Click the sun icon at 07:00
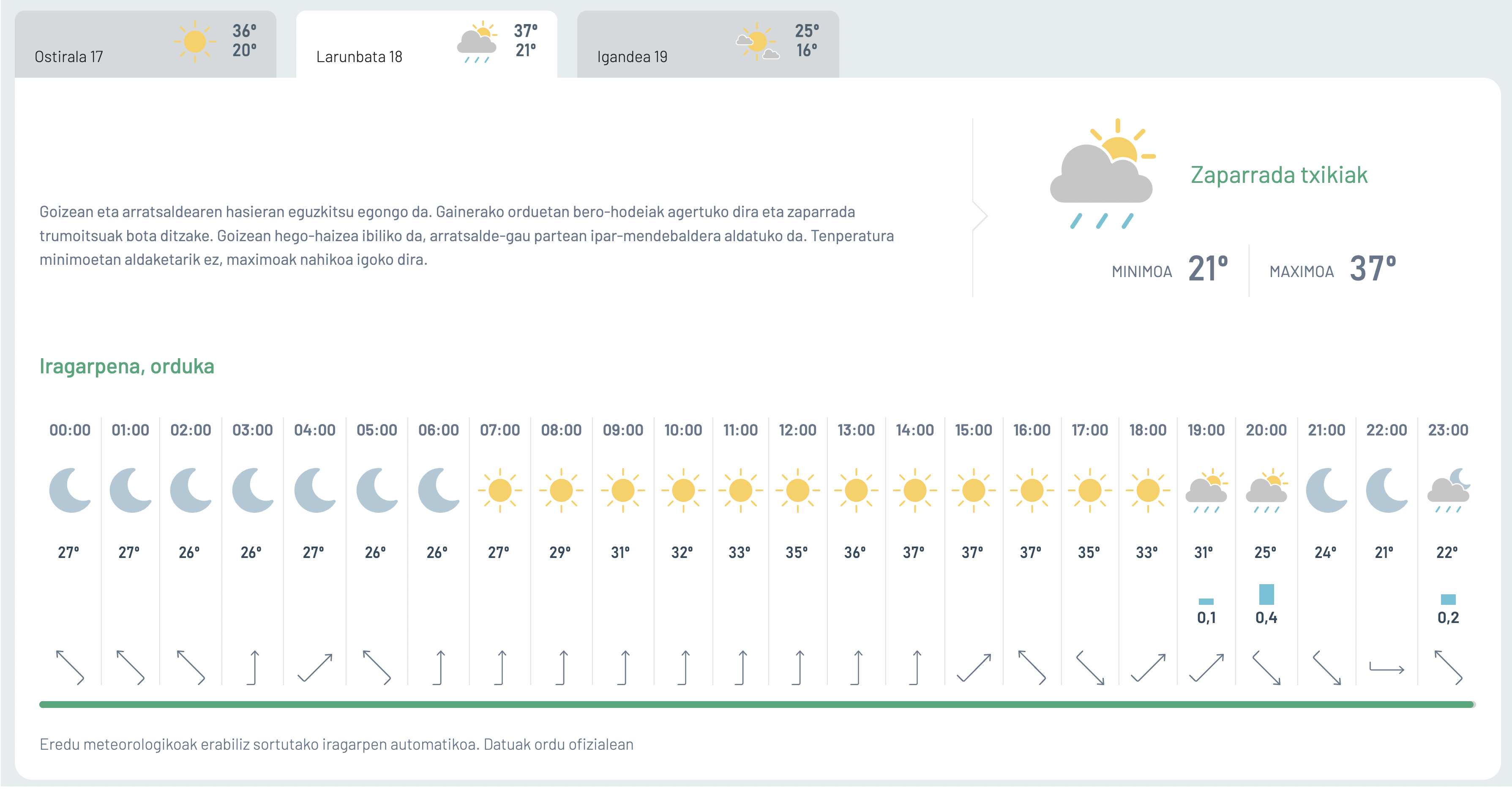 [500, 490]
